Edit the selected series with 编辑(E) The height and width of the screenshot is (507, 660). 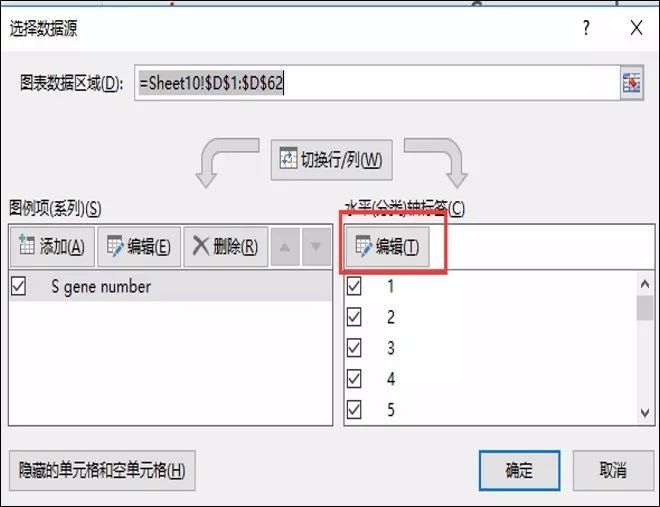click(x=139, y=247)
